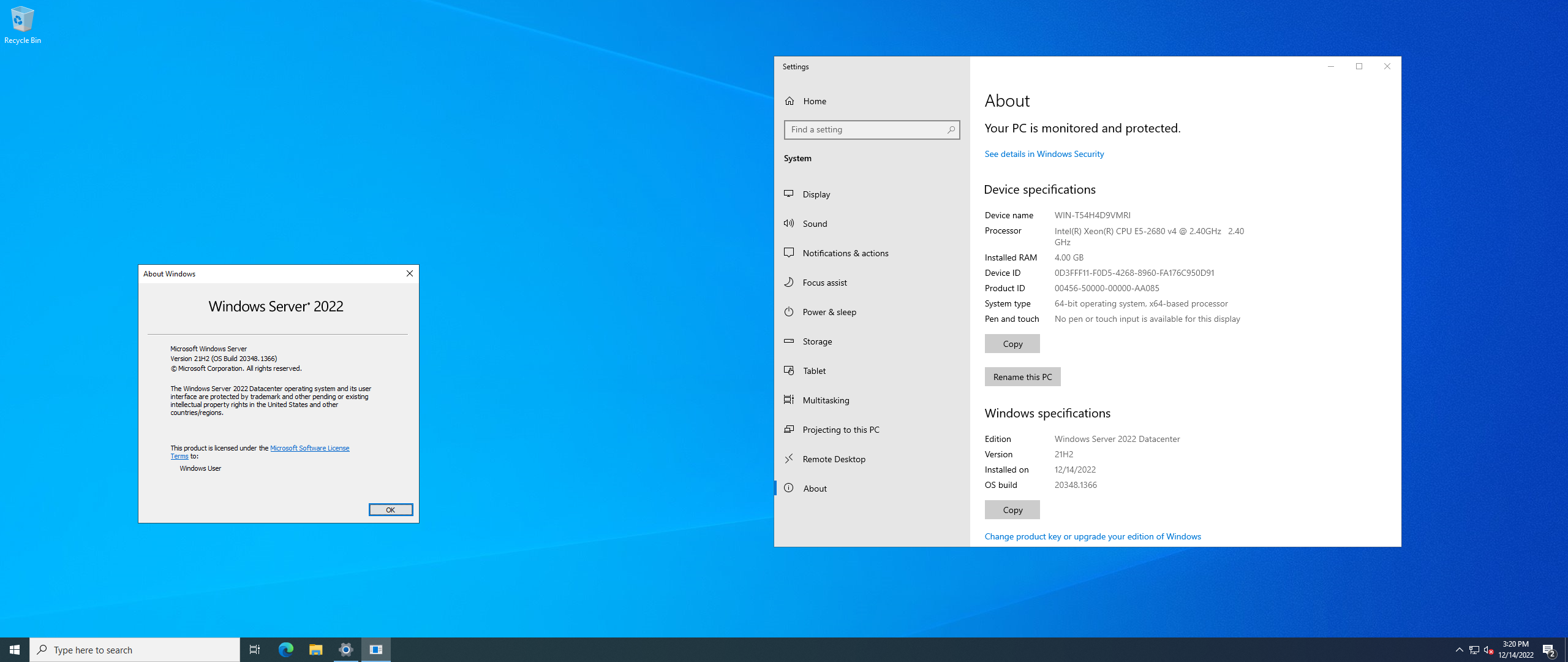Click the Multitasking icon
Viewport: 1568px width, 662px height.
(x=789, y=400)
